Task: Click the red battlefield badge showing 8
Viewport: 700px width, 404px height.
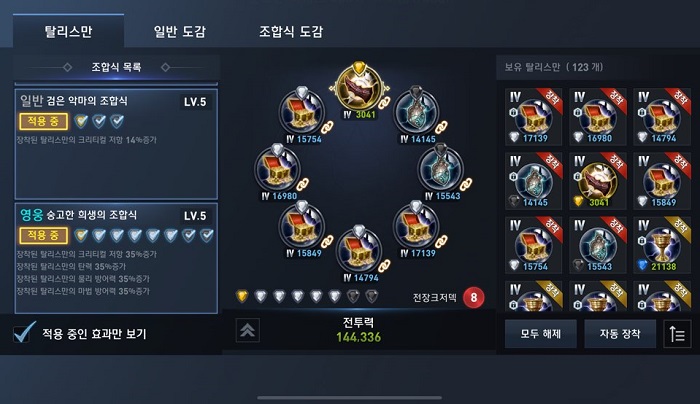Action: 474,297
